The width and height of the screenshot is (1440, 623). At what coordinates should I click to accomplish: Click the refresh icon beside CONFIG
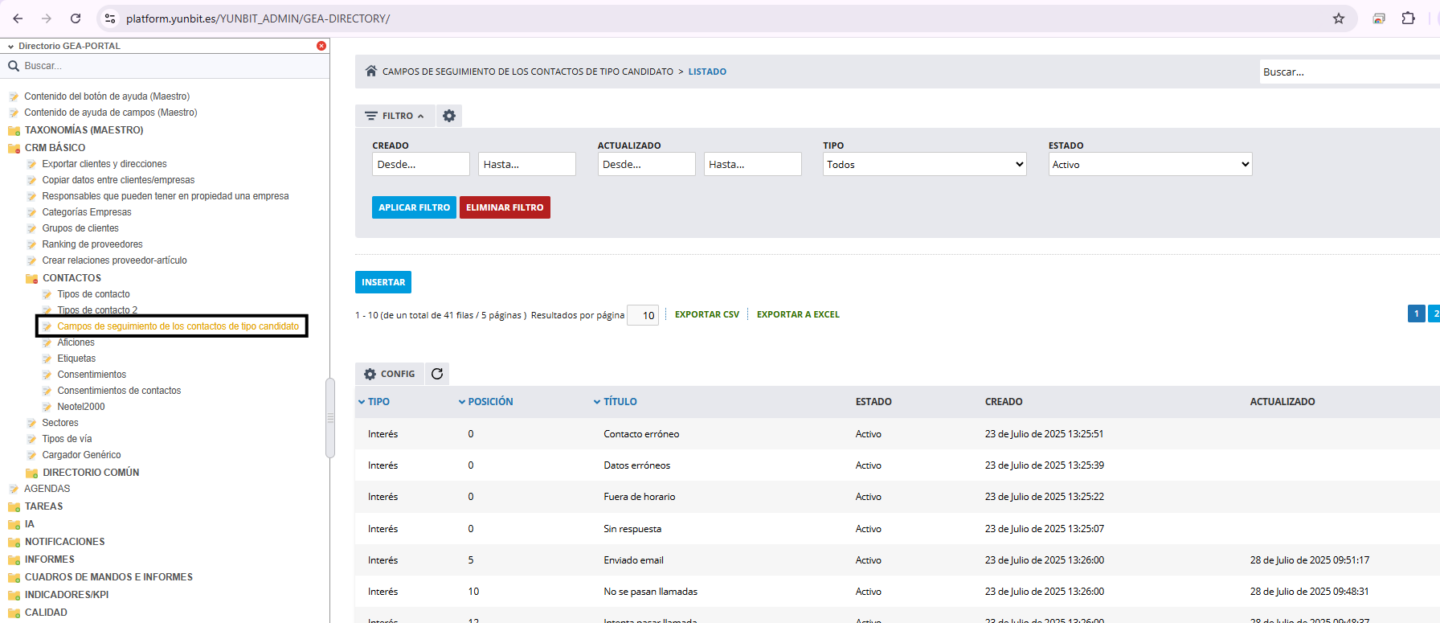click(437, 374)
